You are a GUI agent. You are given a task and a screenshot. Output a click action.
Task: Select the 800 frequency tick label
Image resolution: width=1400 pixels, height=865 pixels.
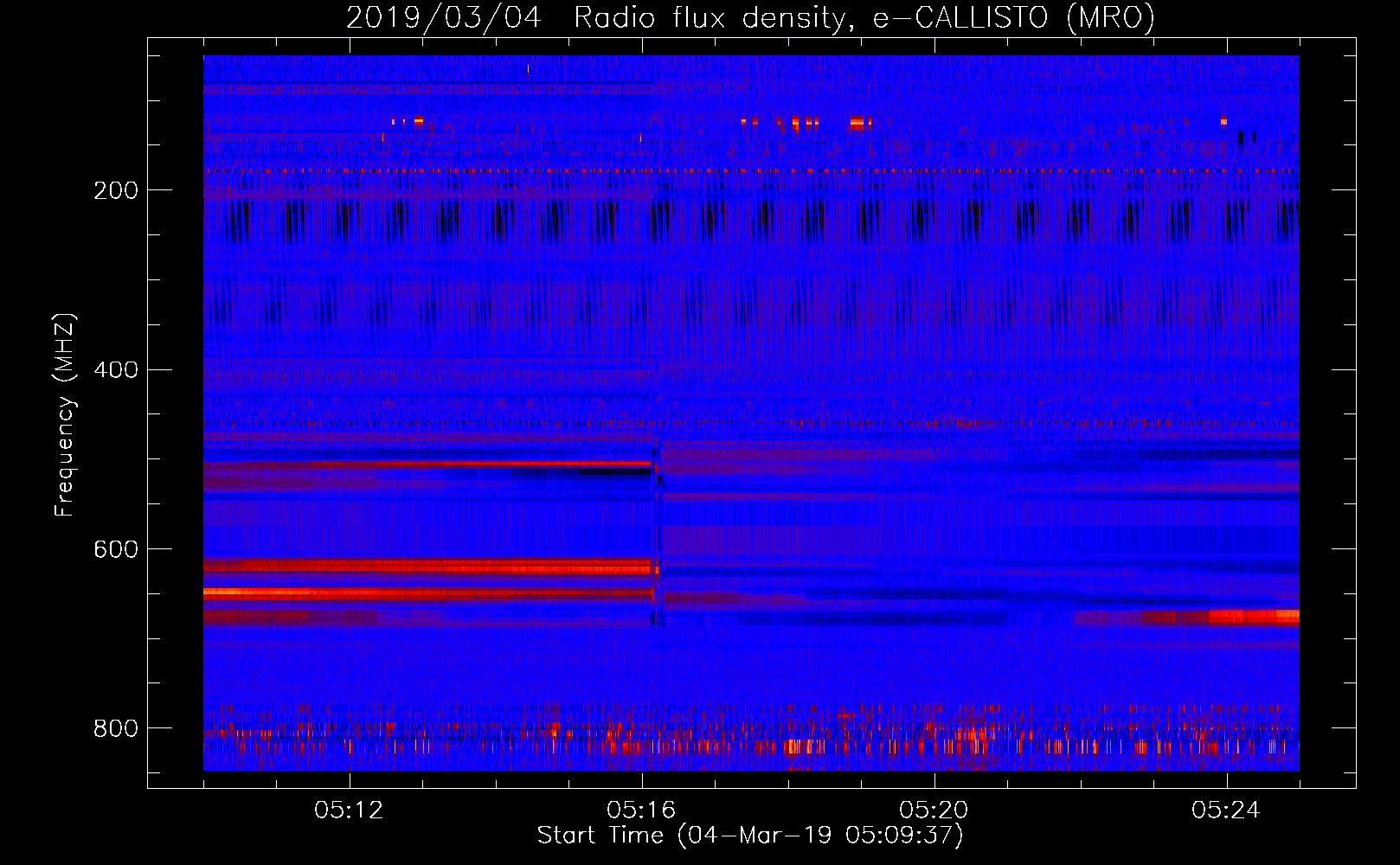116,729
